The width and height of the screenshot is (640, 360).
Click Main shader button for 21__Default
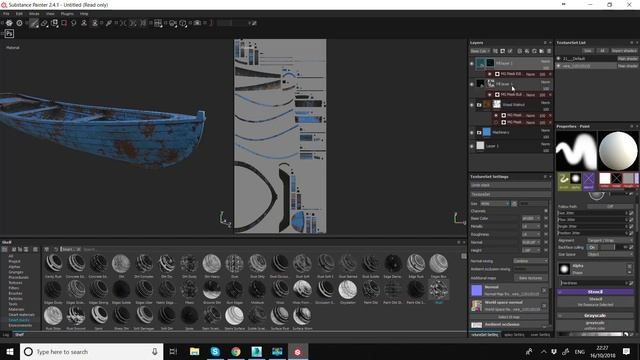tap(627, 59)
